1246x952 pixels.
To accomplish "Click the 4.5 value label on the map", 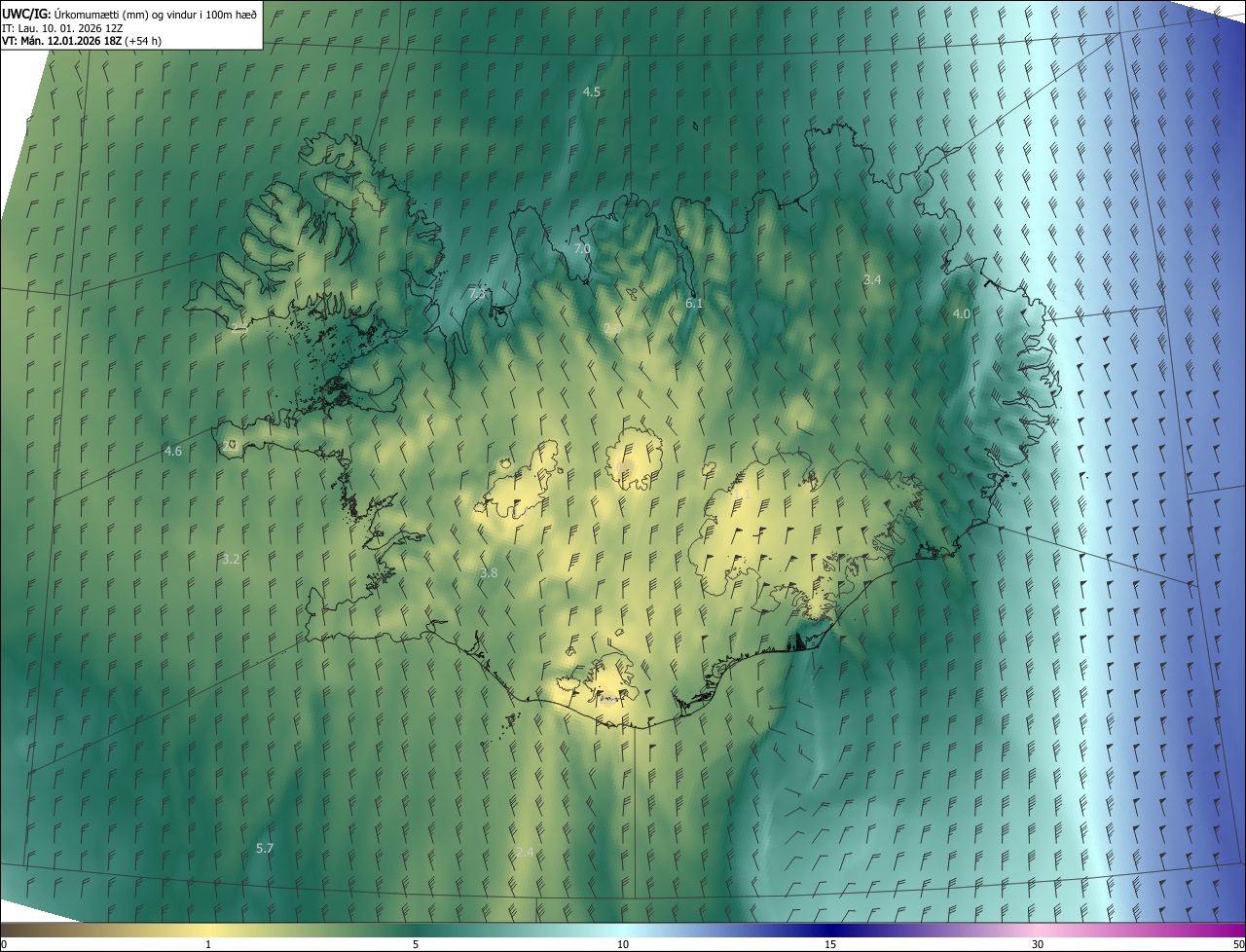I will pyautogui.click(x=592, y=92).
